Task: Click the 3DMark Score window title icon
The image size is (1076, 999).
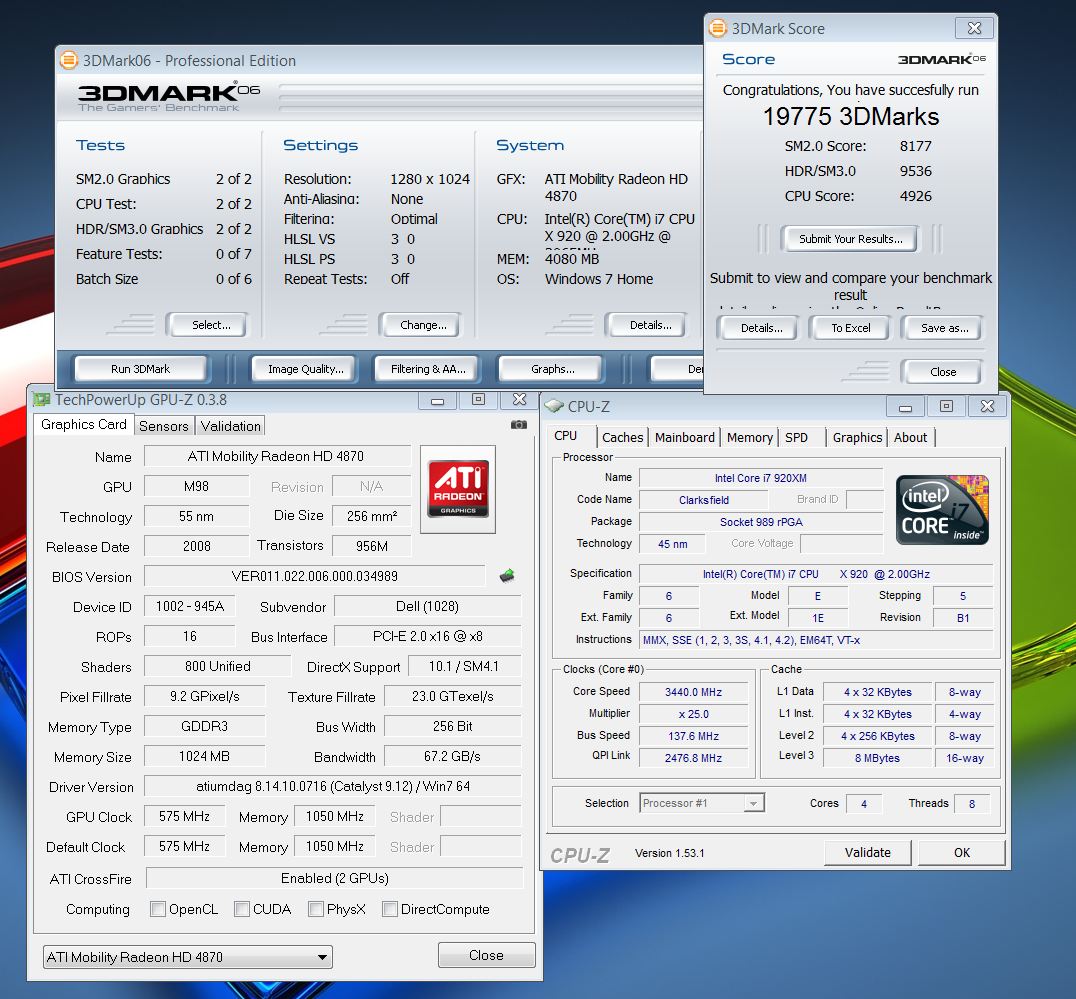Action: pos(718,28)
